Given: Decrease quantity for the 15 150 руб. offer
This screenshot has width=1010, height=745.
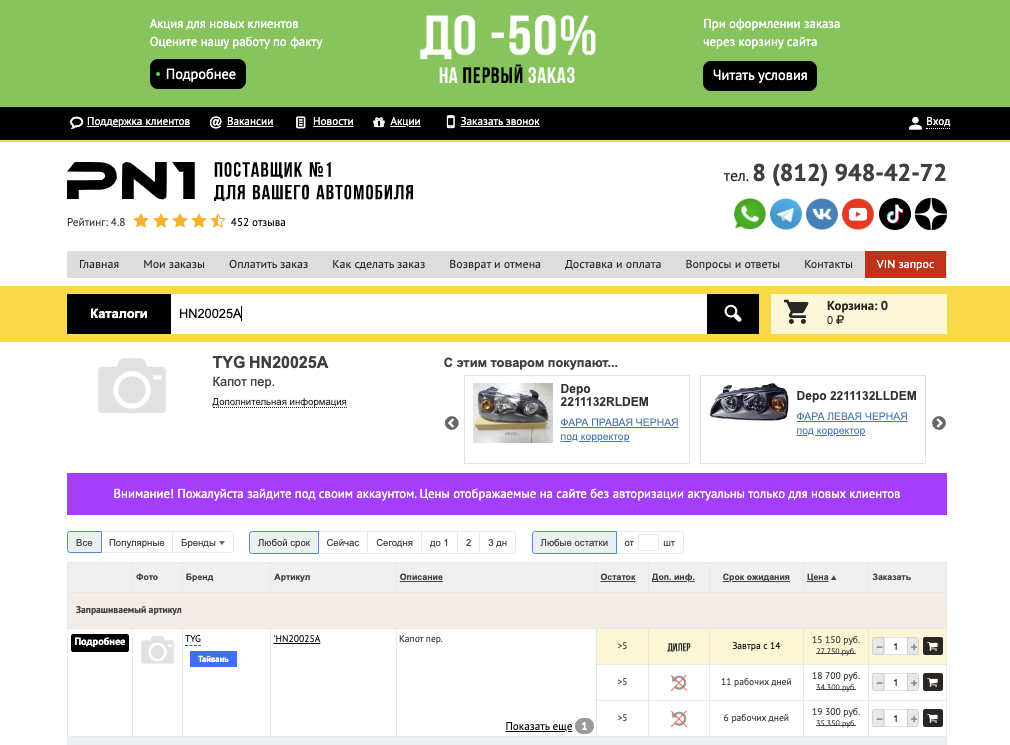Looking at the screenshot, I should (x=878, y=646).
